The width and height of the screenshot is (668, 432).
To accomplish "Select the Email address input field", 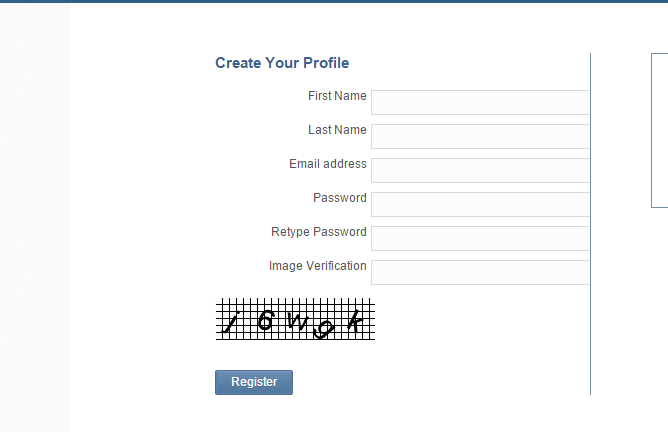I will [481, 170].
